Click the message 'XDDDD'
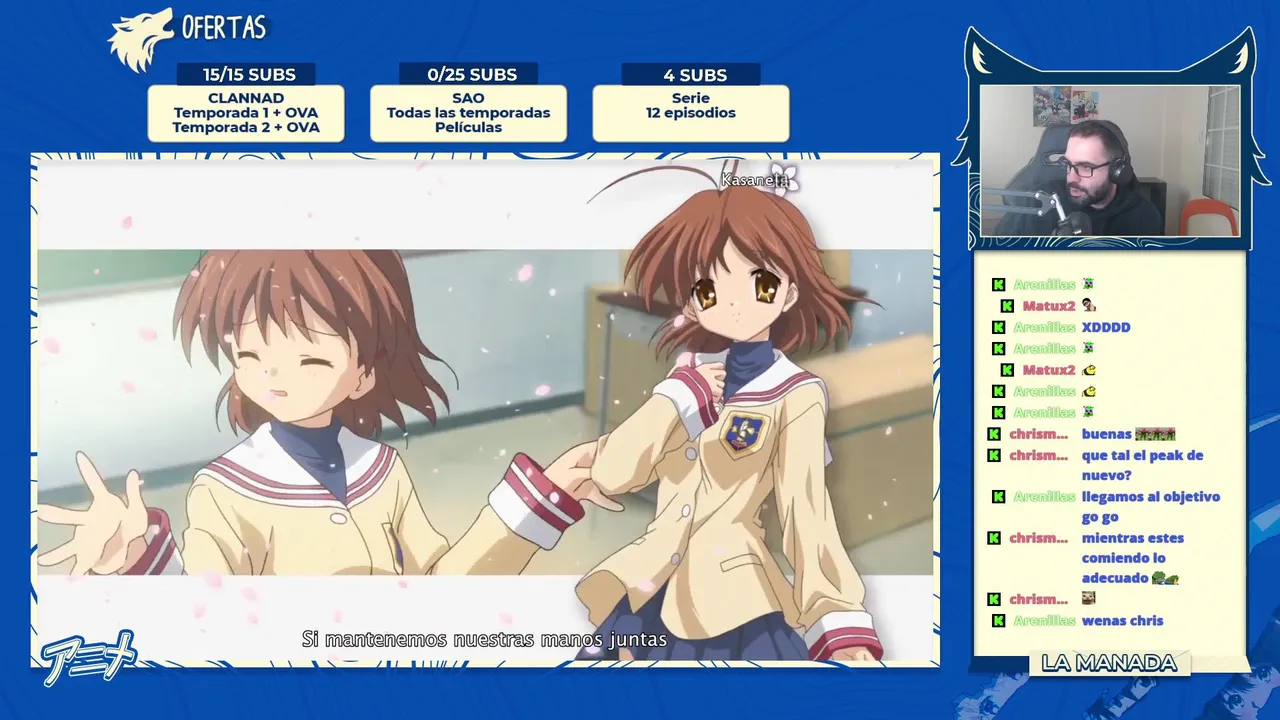Screen dimensions: 1280x720 (x=1106, y=327)
